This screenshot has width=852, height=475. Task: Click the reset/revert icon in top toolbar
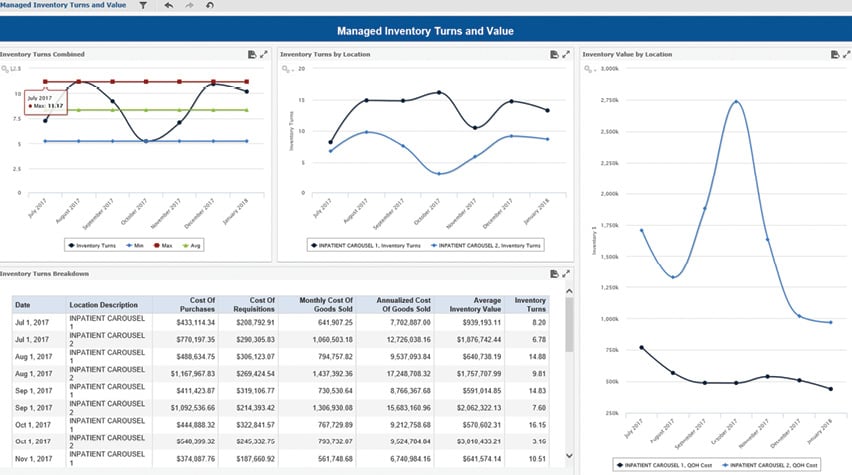(x=209, y=6)
